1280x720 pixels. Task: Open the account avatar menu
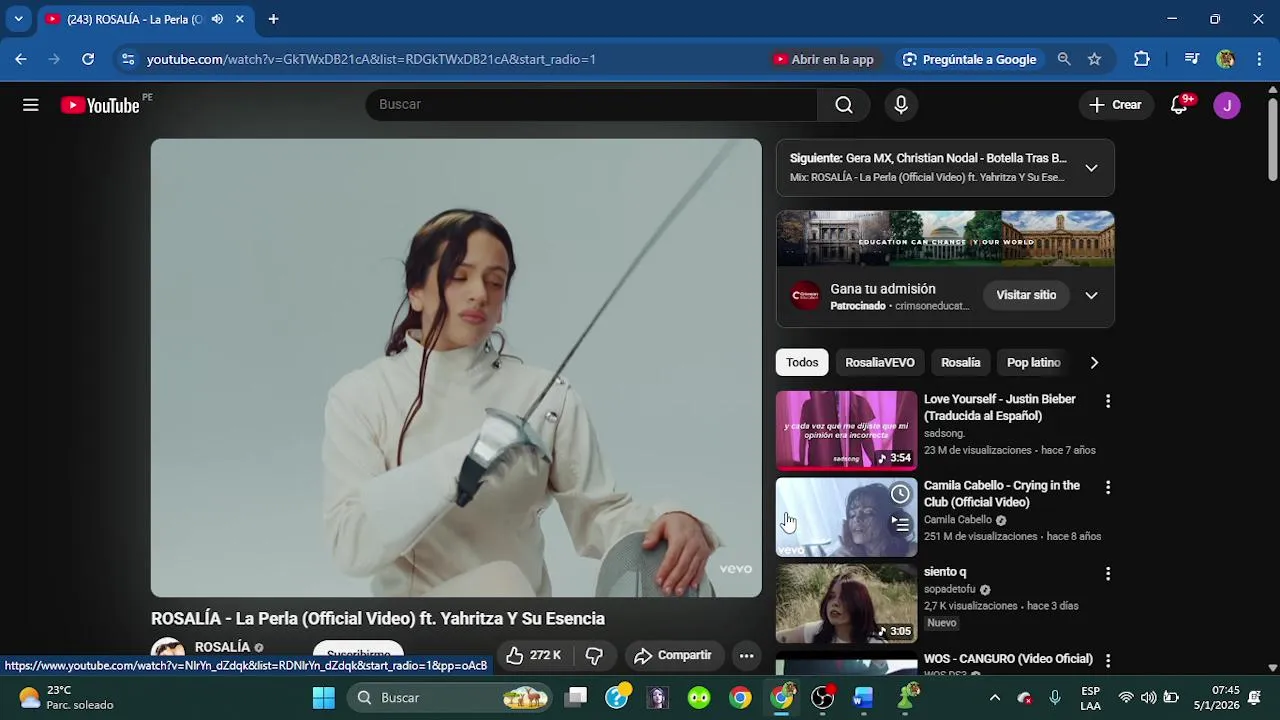[1227, 105]
